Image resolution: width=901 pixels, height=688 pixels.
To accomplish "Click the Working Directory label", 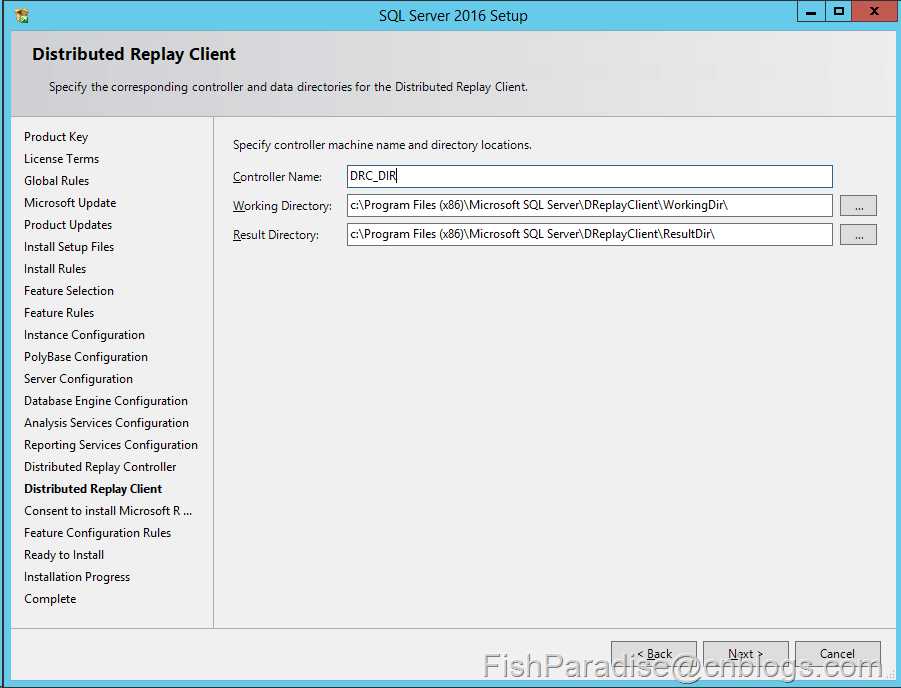I will tap(282, 206).
